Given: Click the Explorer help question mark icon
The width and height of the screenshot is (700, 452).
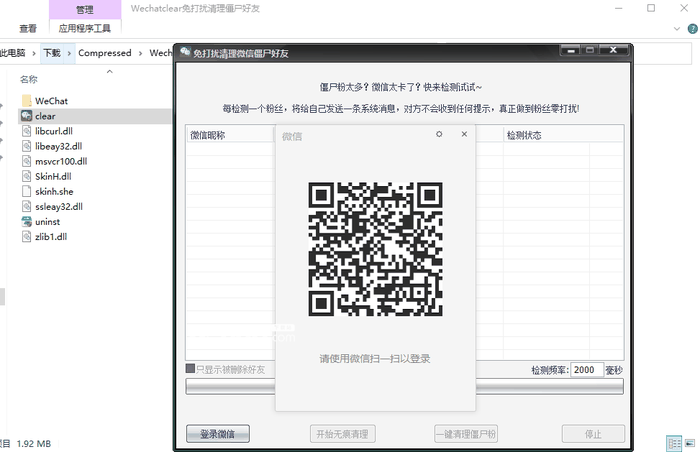Looking at the screenshot, I should click(692, 29).
